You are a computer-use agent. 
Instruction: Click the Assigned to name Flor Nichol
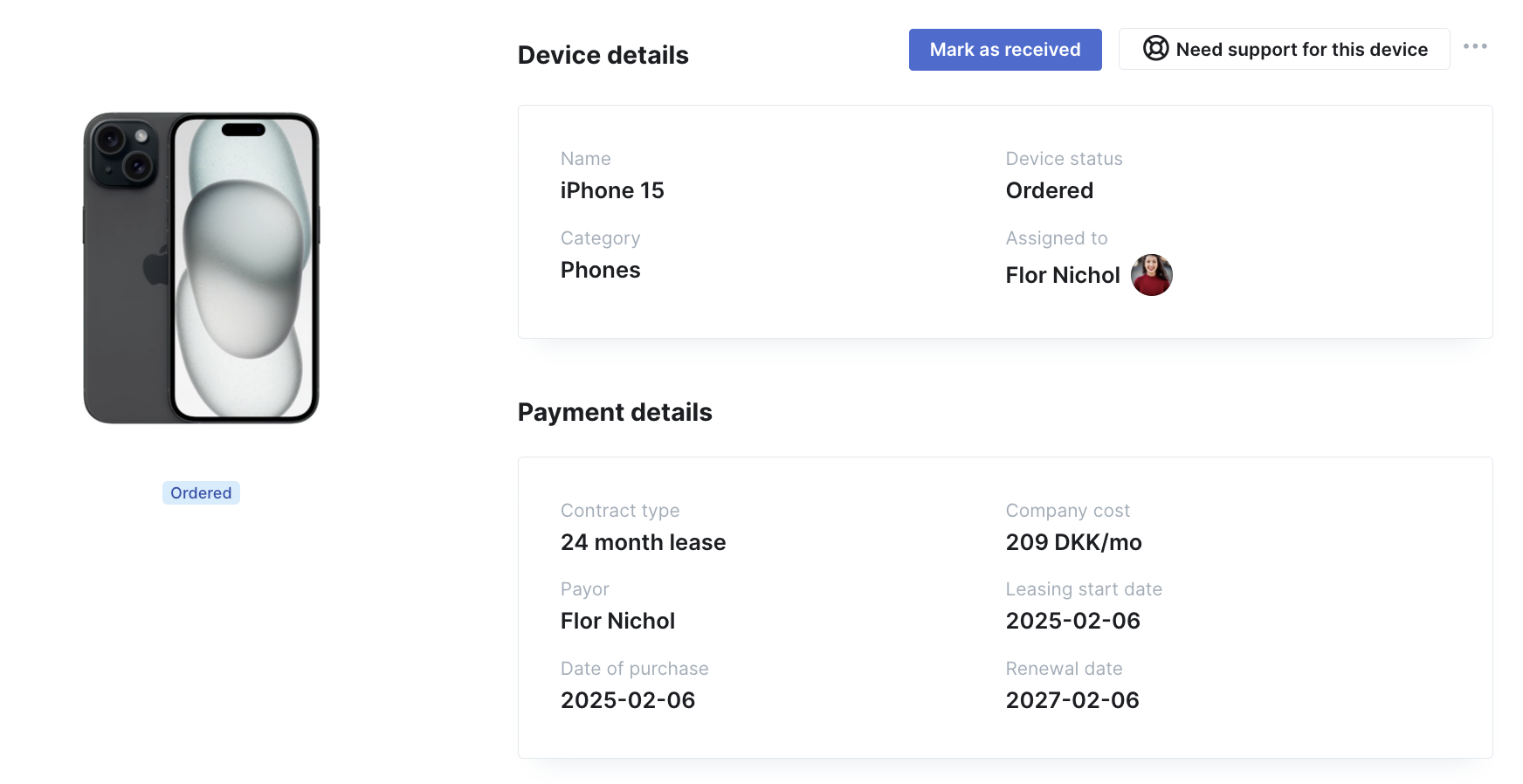click(1063, 275)
